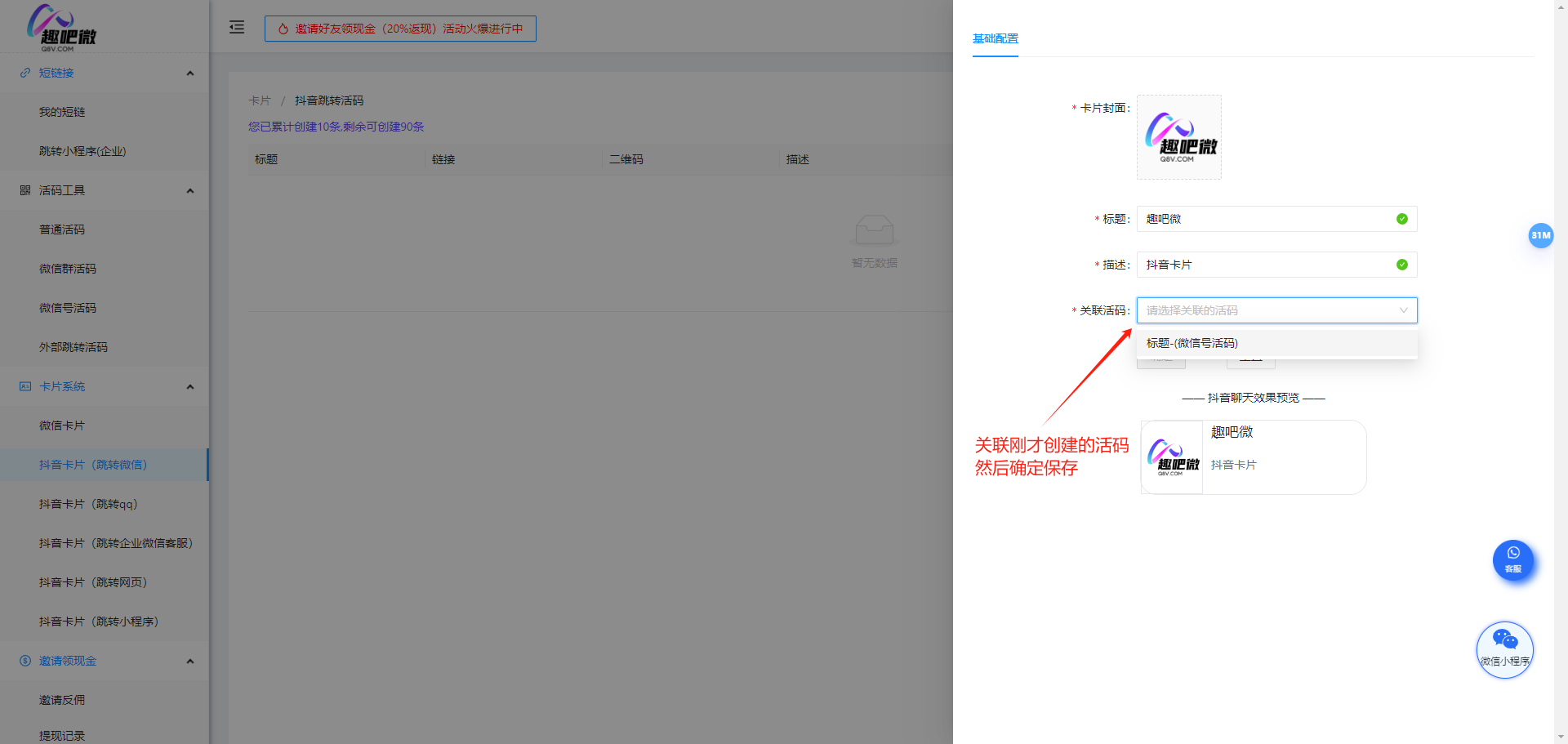
Task: Open the 关联活码 dropdown arrow
Action: (1403, 310)
